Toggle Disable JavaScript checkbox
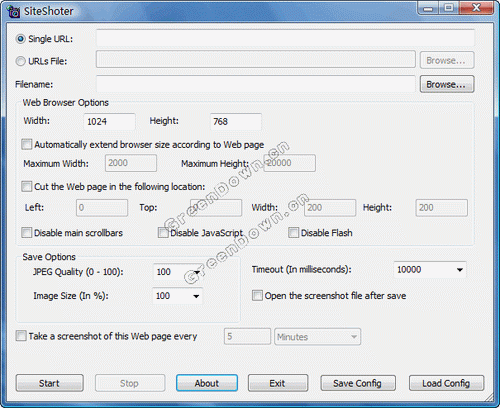 click(163, 232)
